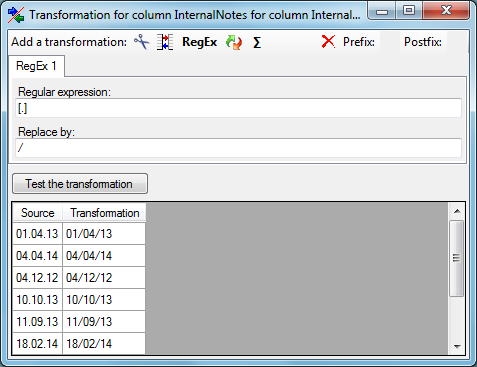This screenshot has width=477, height=367.
Task: Focus the Replace by input field
Action: (x=238, y=148)
